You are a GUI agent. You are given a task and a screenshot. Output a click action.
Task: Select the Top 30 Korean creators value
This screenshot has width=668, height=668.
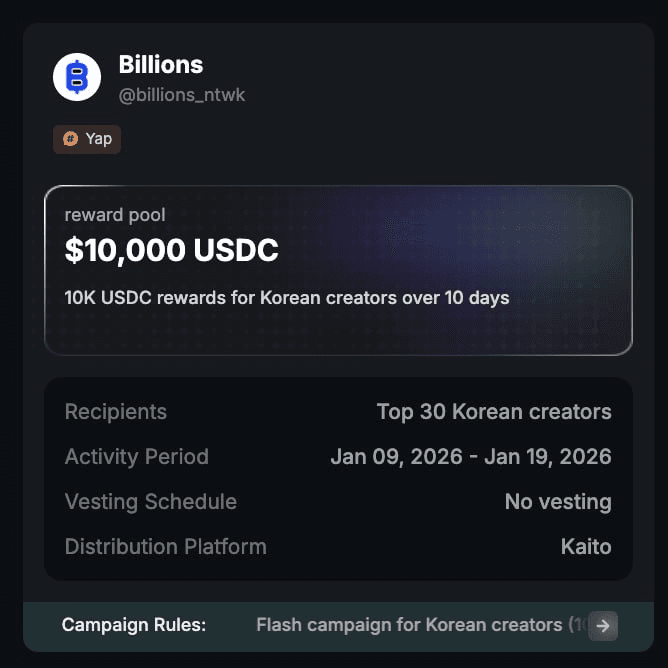tap(494, 412)
